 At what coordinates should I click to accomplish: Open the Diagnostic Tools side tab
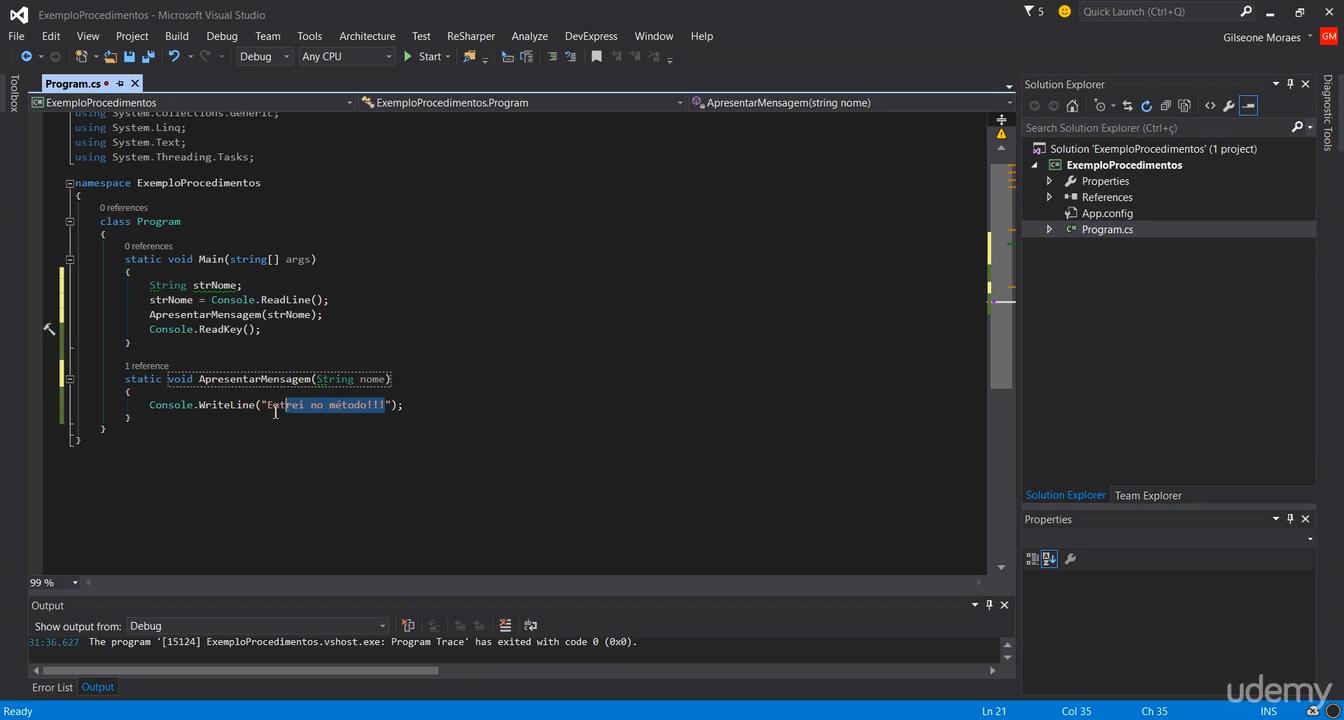(1328, 113)
